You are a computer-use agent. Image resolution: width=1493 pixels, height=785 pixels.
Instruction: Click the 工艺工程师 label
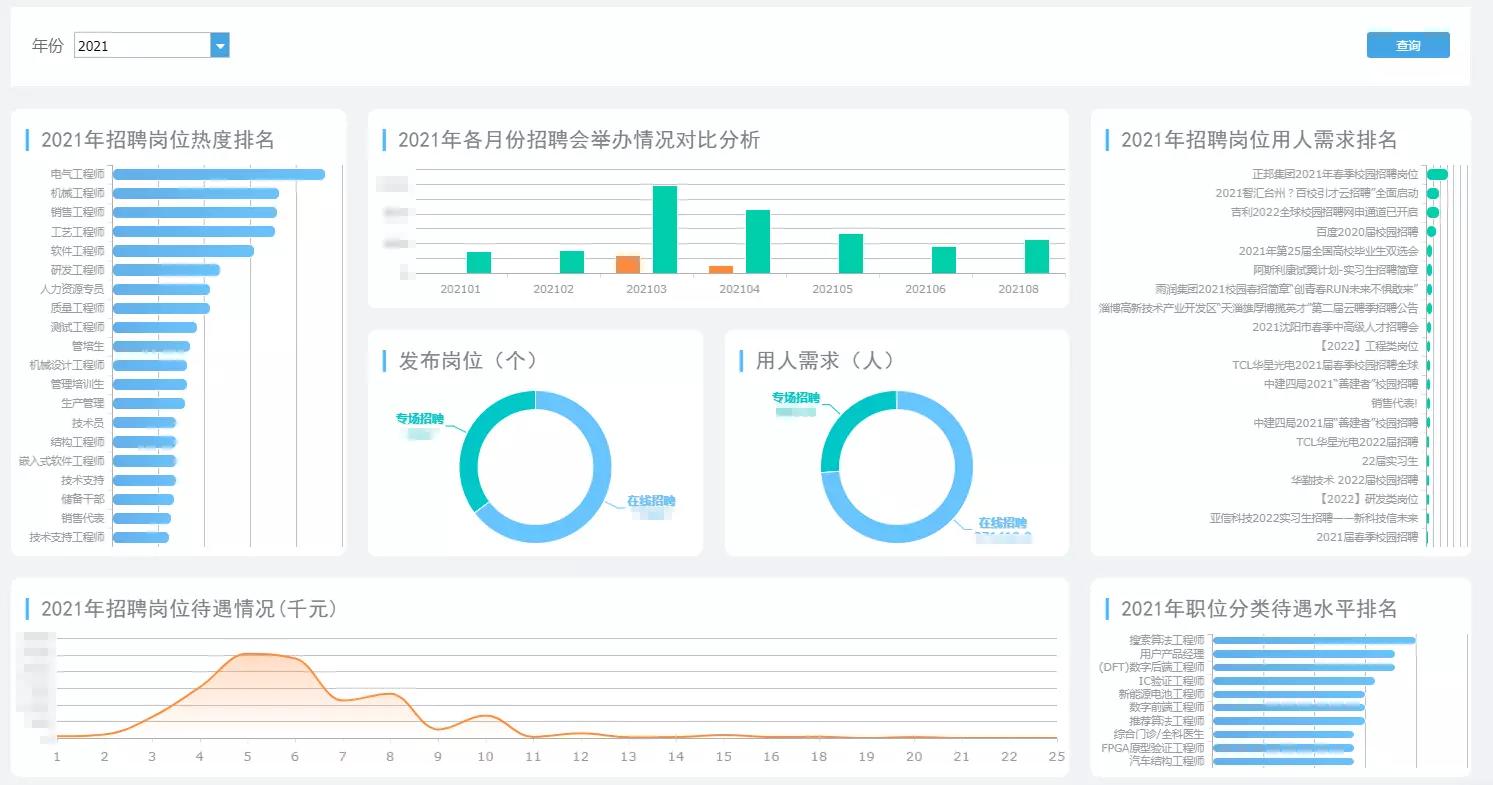(x=77, y=232)
